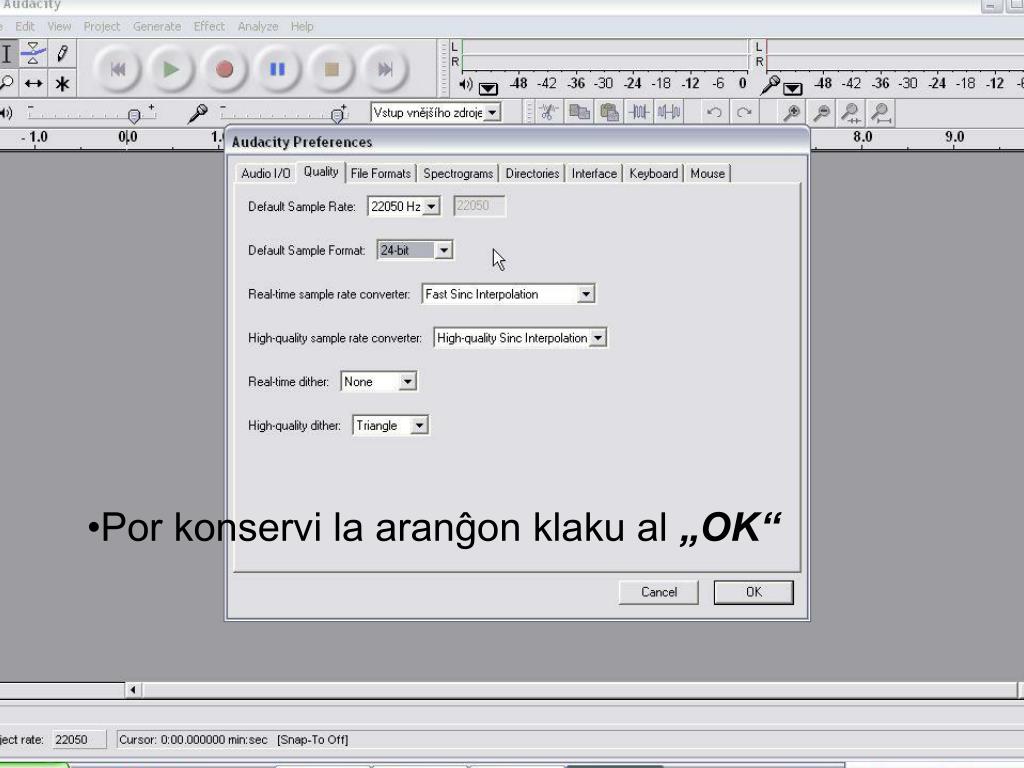Open the Analyze menu

pos(258,26)
